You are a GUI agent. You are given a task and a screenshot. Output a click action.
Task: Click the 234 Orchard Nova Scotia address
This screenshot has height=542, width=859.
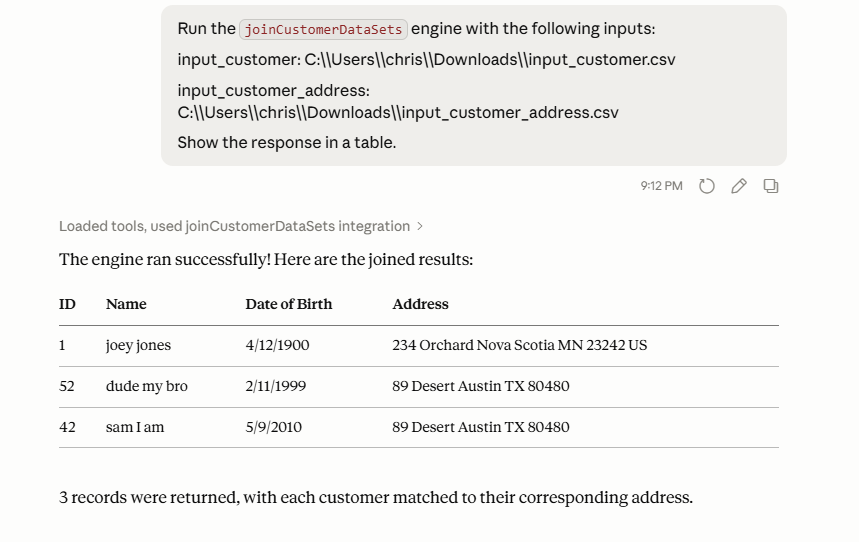pyautogui.click(x=519, y=345)
